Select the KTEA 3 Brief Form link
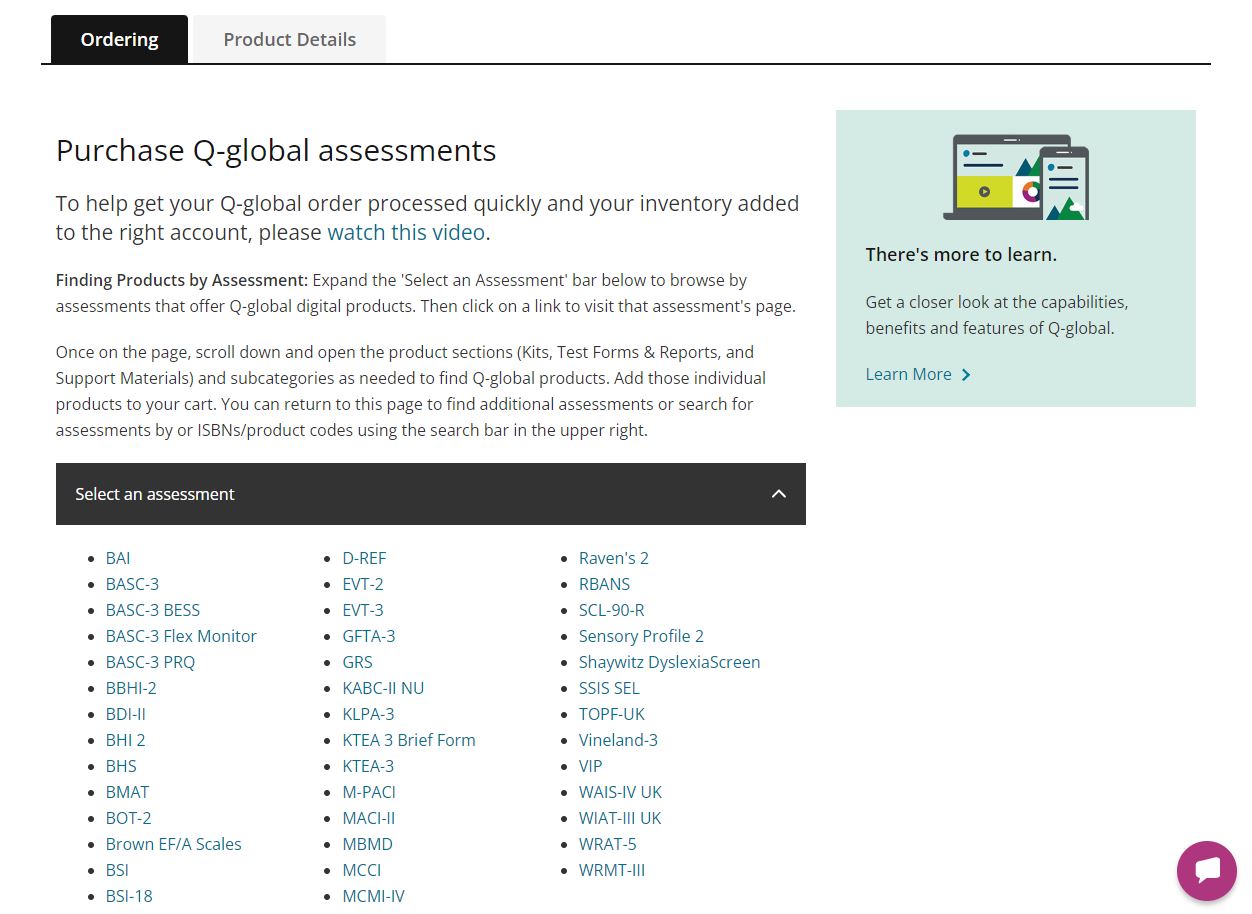The height and width of the screenshot is (914, 1252). click(408, 740)
